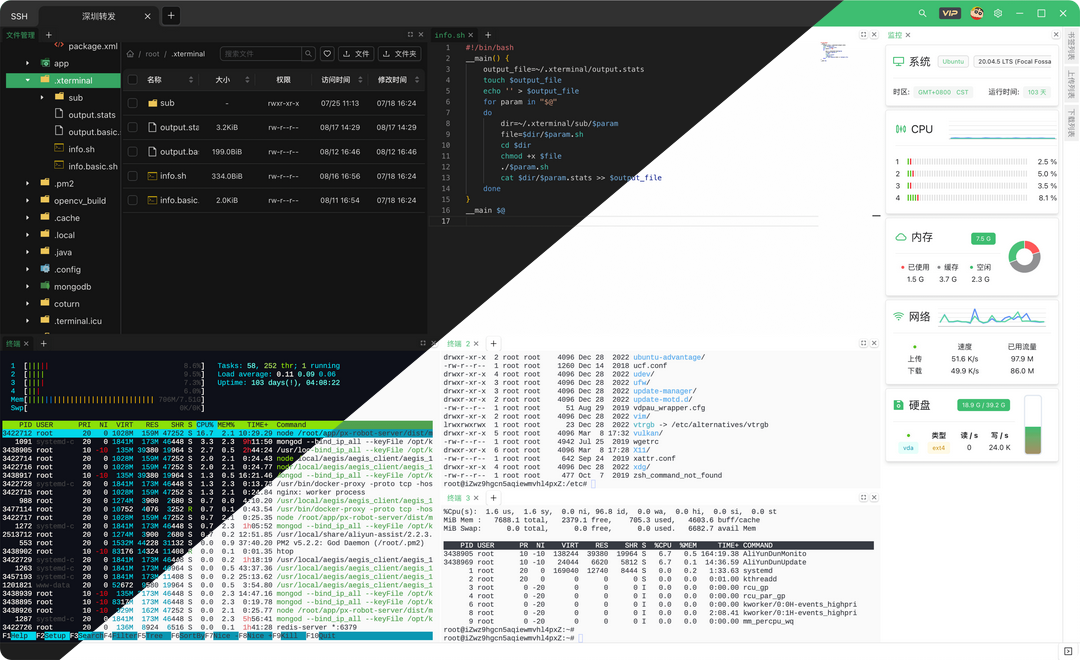Maximize the file manager panel

click(x=411, y=34)
